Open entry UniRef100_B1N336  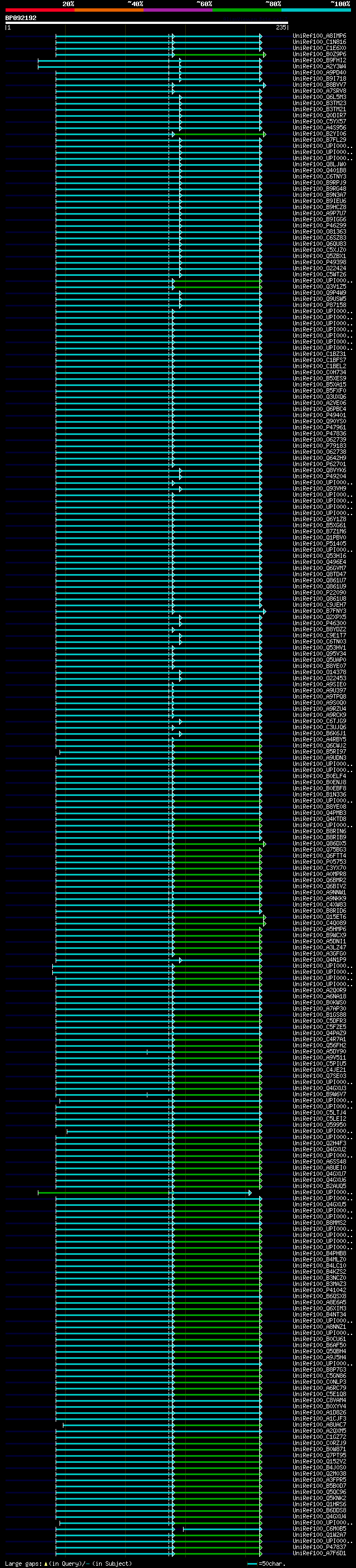click(319, 794)
